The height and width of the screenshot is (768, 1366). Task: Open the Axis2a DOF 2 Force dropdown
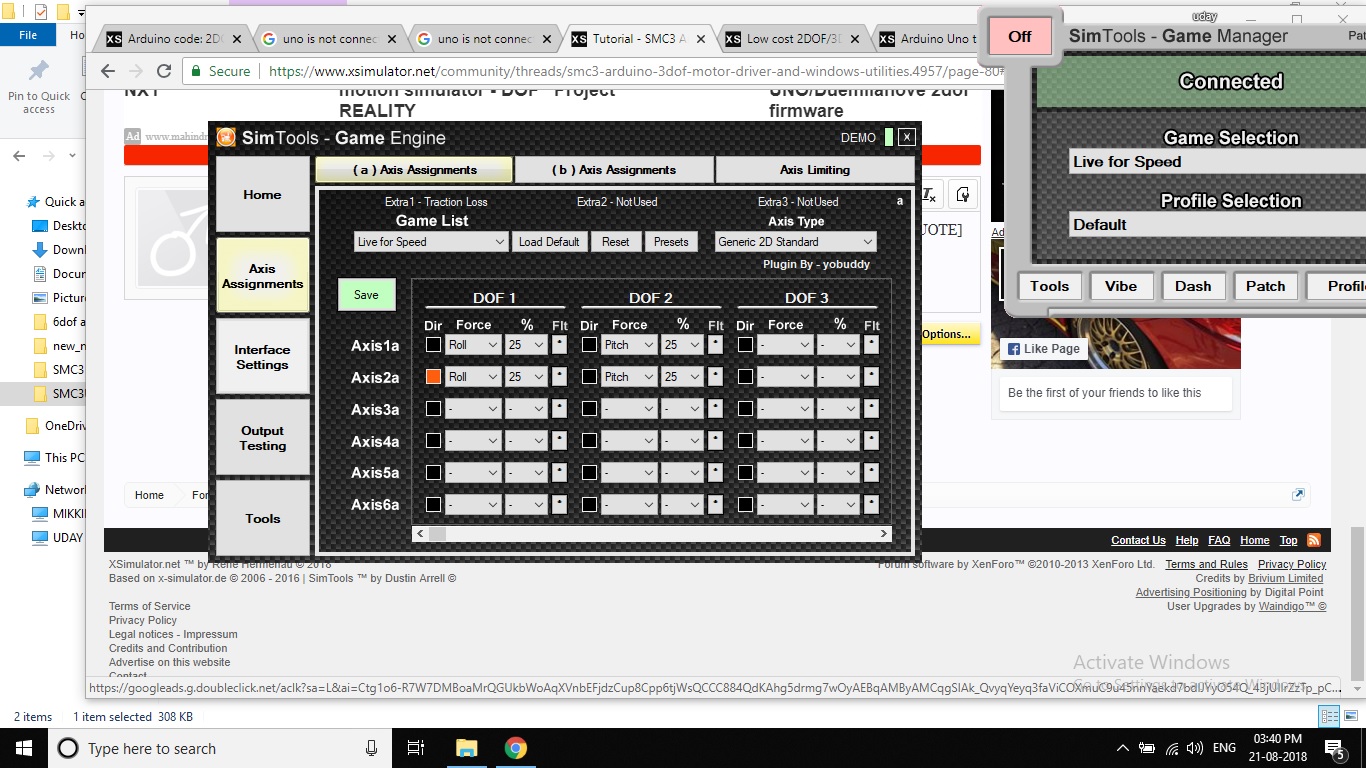pos(629,377)
